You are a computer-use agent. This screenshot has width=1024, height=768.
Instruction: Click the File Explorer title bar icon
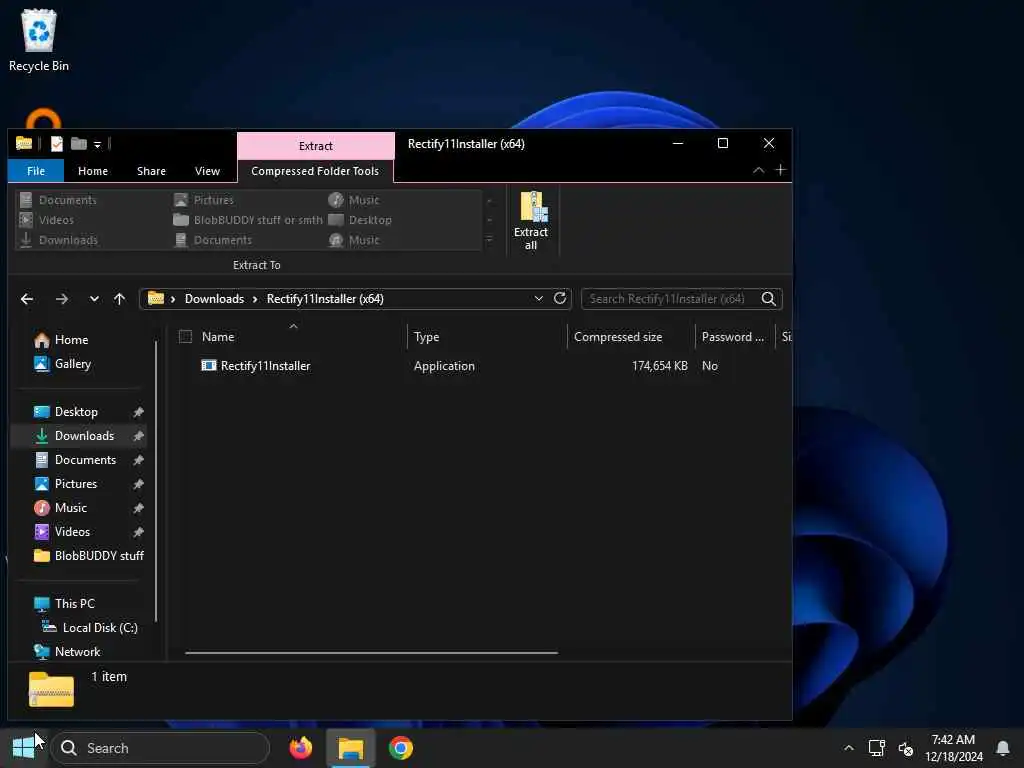point(24,143)
